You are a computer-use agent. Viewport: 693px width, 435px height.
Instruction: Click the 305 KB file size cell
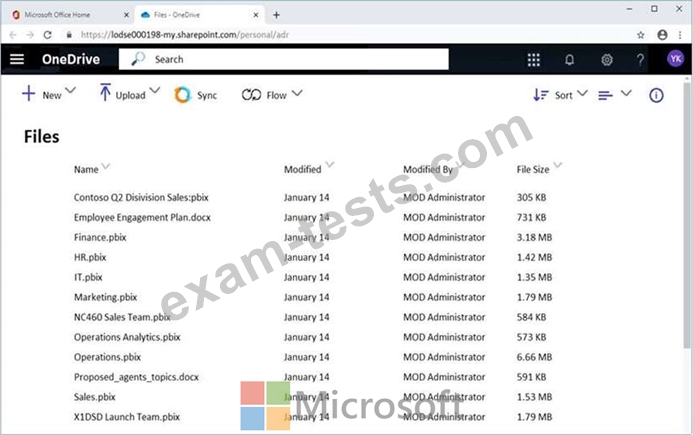(x=531, y=198)
